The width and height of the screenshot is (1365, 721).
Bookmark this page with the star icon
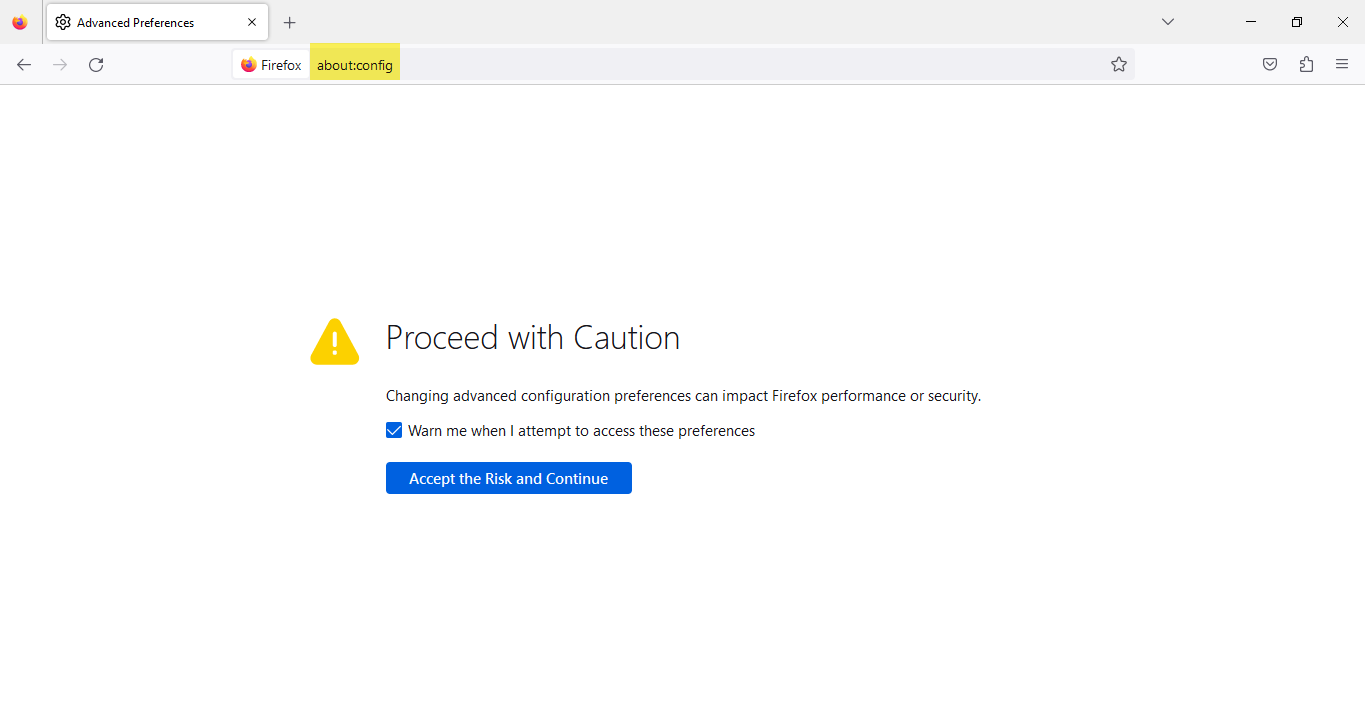click(1119, 65)
